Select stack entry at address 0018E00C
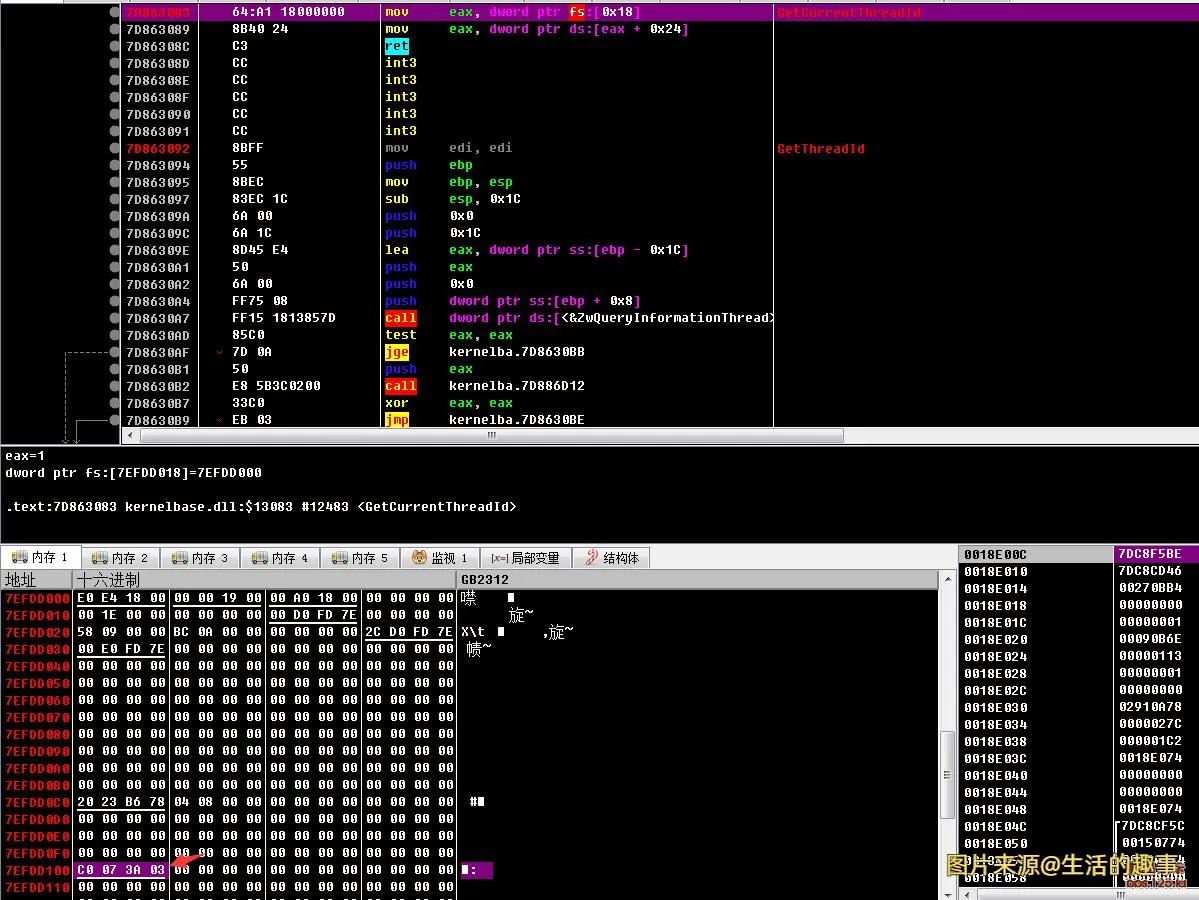Screen dimensions: 1199x900 [995, 554]
